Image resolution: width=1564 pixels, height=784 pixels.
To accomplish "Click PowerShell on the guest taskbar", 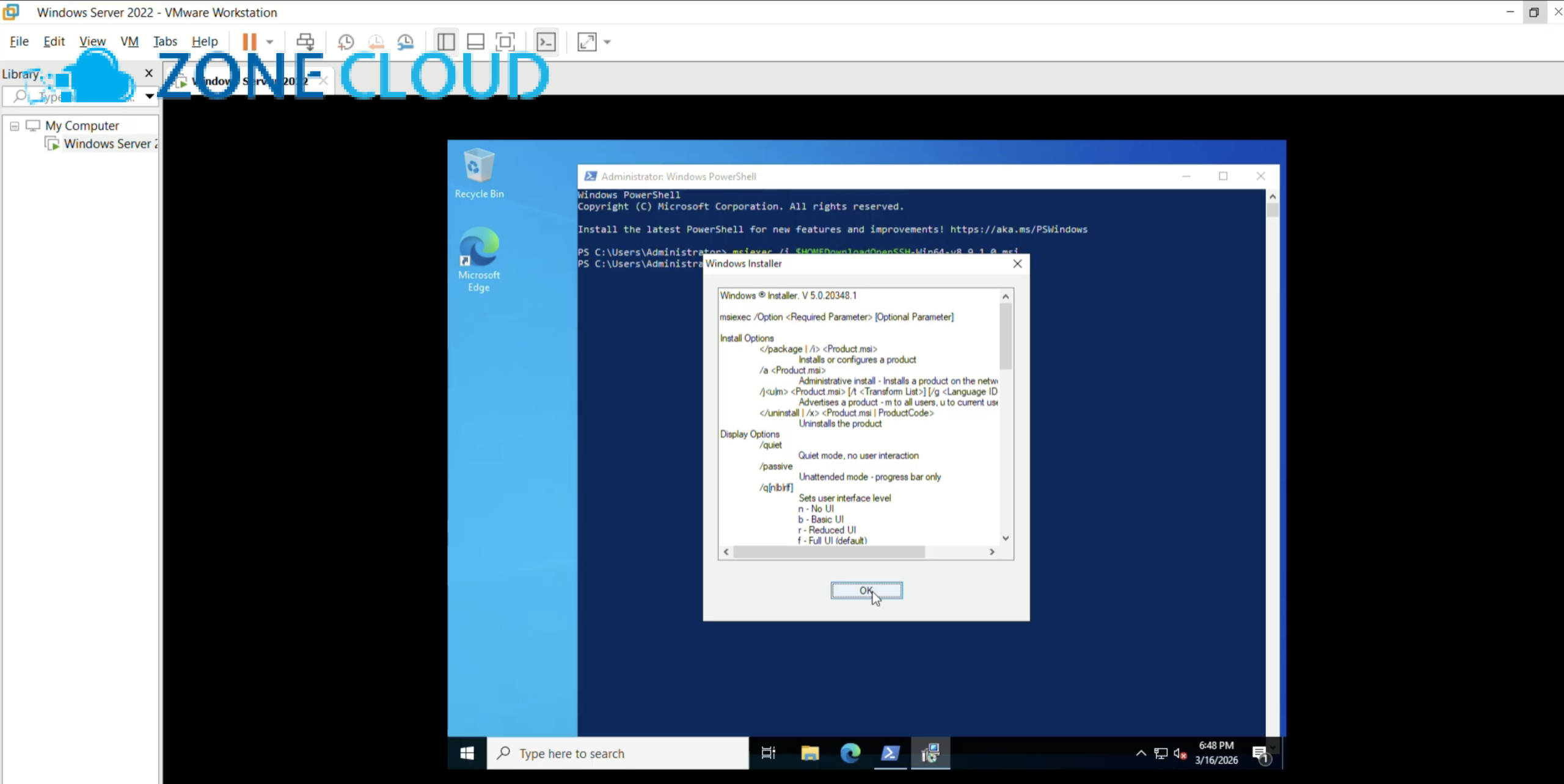I will (x=890, y=753).
